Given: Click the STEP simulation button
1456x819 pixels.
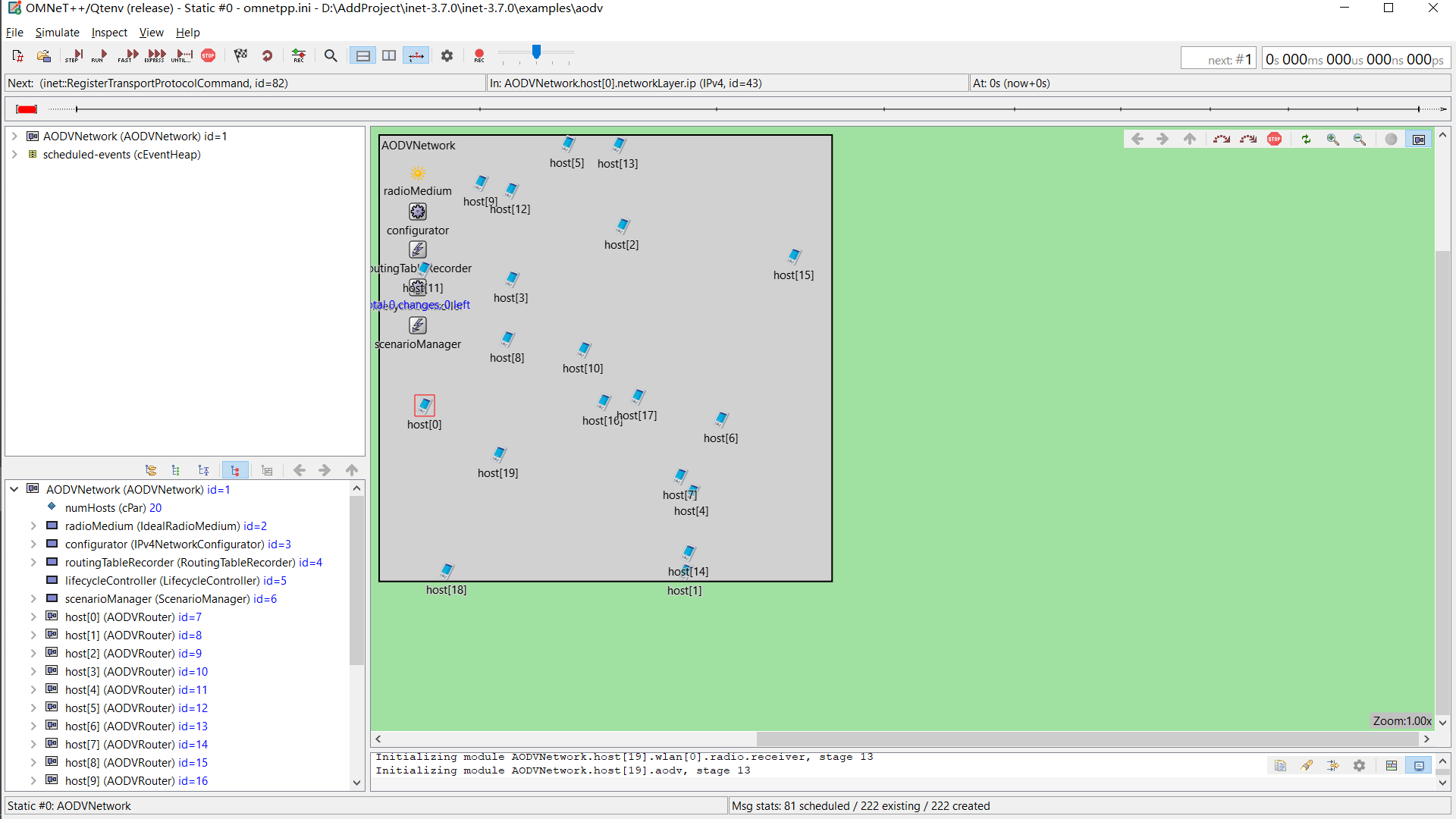Looking at the screenshot, I should click(74, 55).
